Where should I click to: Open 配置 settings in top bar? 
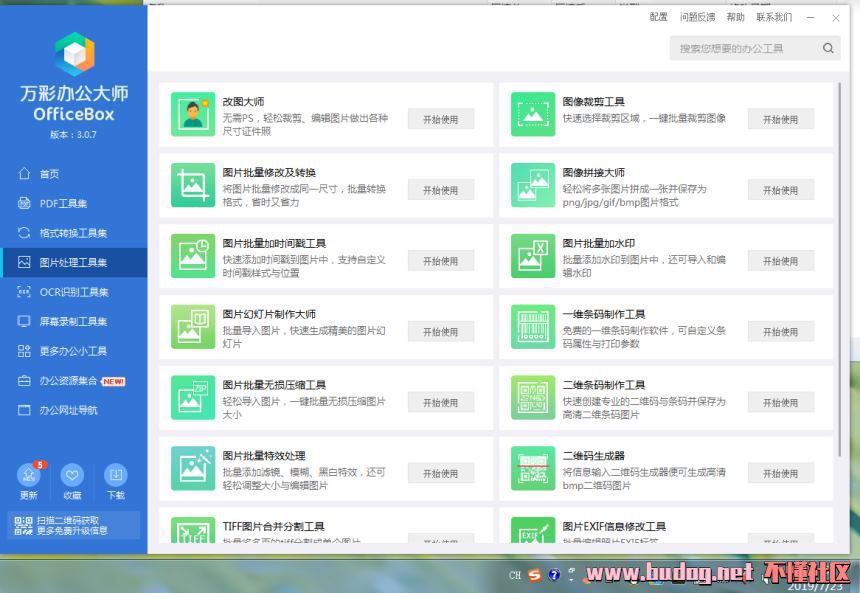pos(658,17)
